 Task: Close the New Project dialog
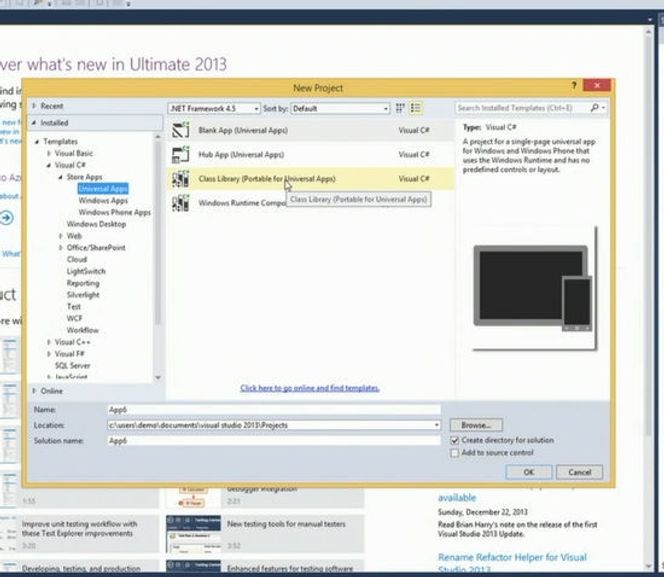point(597,85)
